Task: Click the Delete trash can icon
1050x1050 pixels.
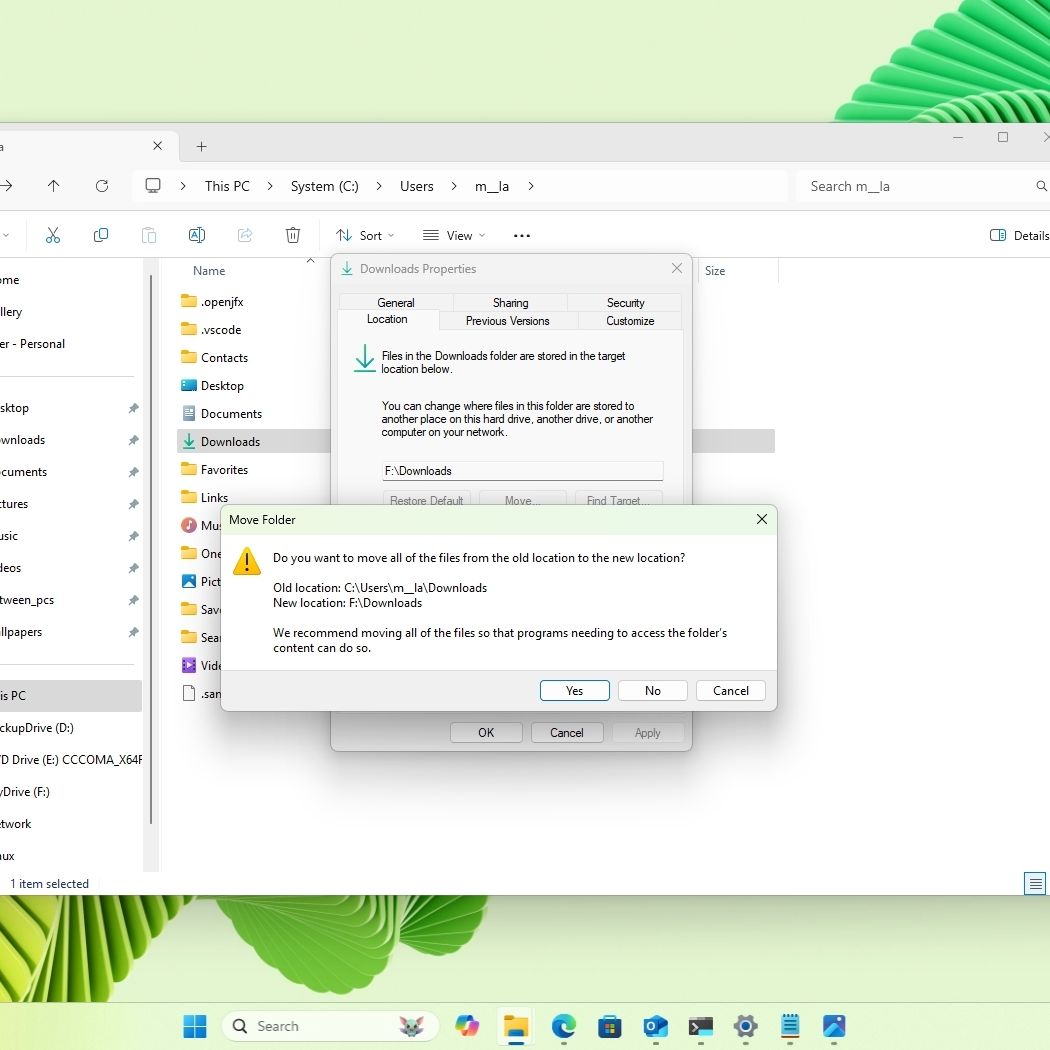Action: 293,235
